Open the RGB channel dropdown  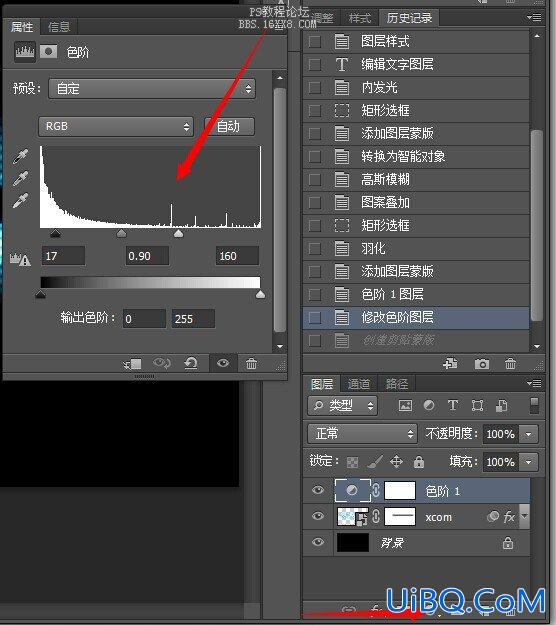(116, 127)
